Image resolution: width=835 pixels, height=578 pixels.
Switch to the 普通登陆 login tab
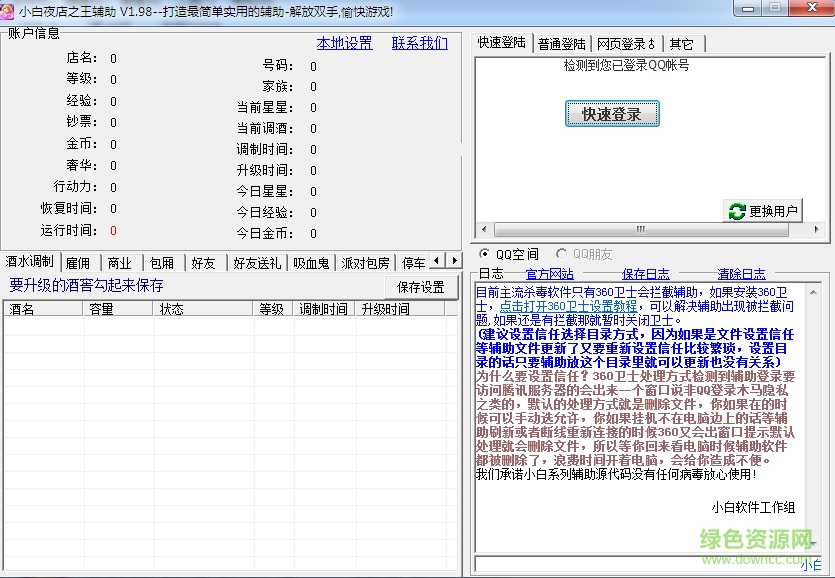pyautogui.click(x=561, y=44)
